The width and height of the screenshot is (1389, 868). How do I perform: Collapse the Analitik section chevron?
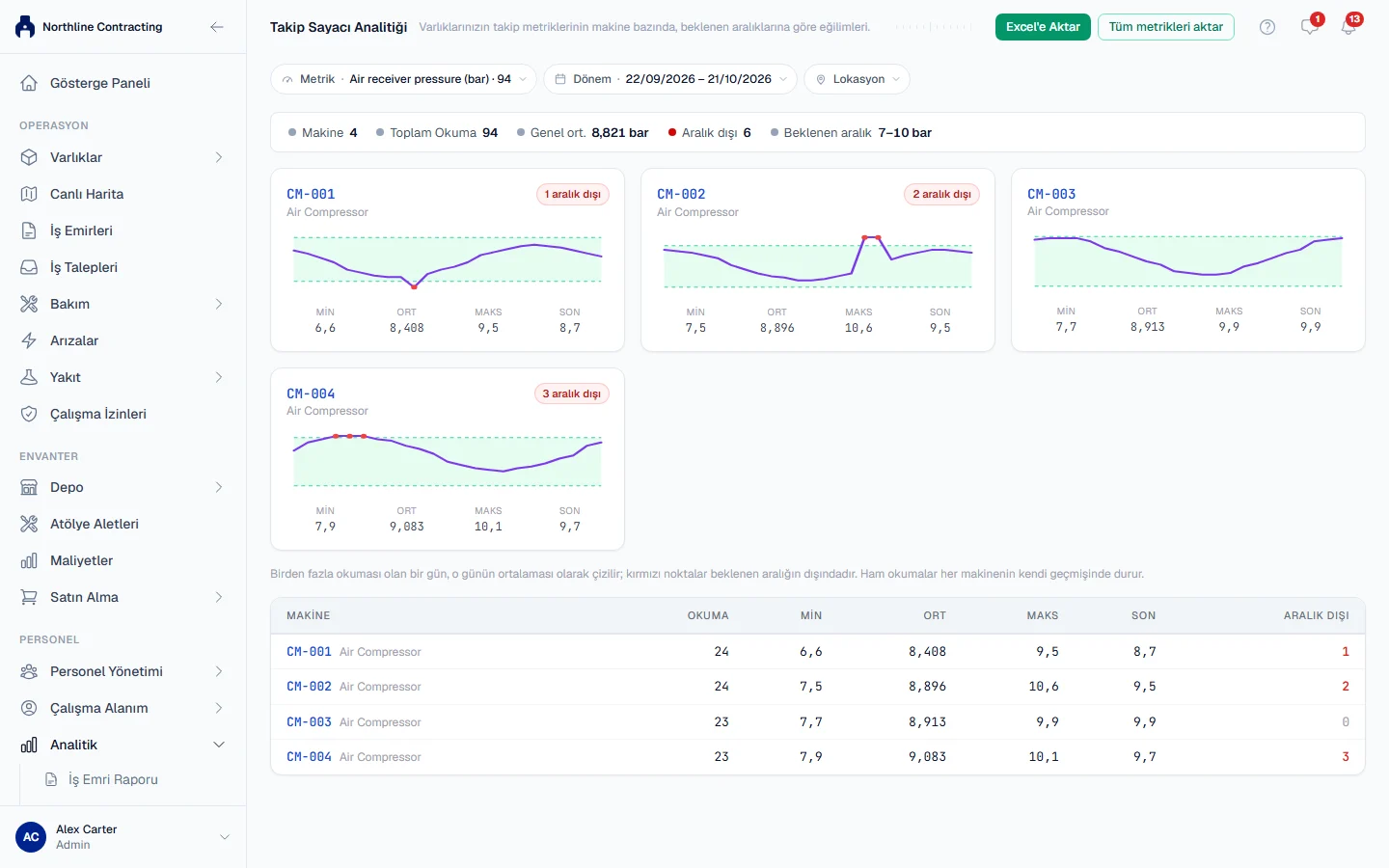click(x=219, y=745)
